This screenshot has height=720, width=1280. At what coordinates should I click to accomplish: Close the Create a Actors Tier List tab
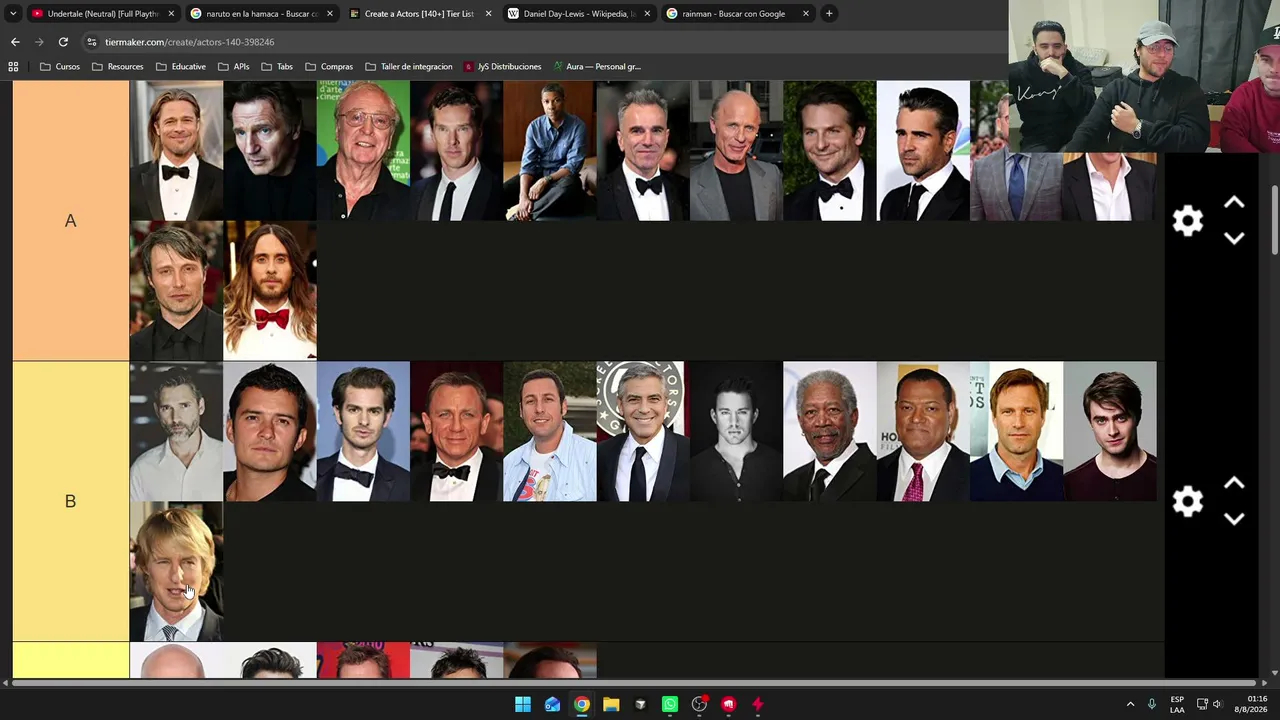[488, 14]
